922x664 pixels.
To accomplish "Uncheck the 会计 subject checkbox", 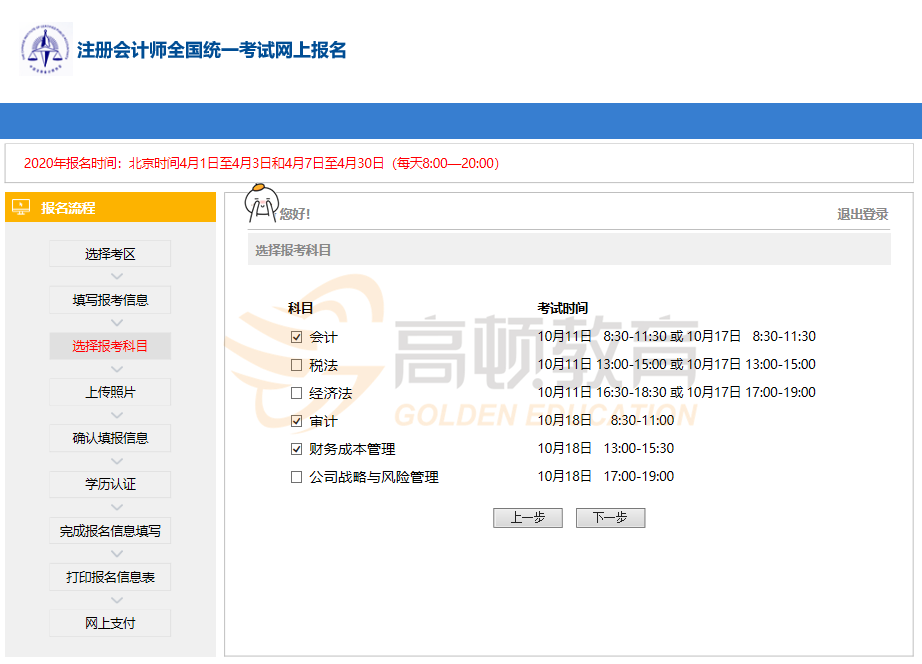I will click(296, 337).
